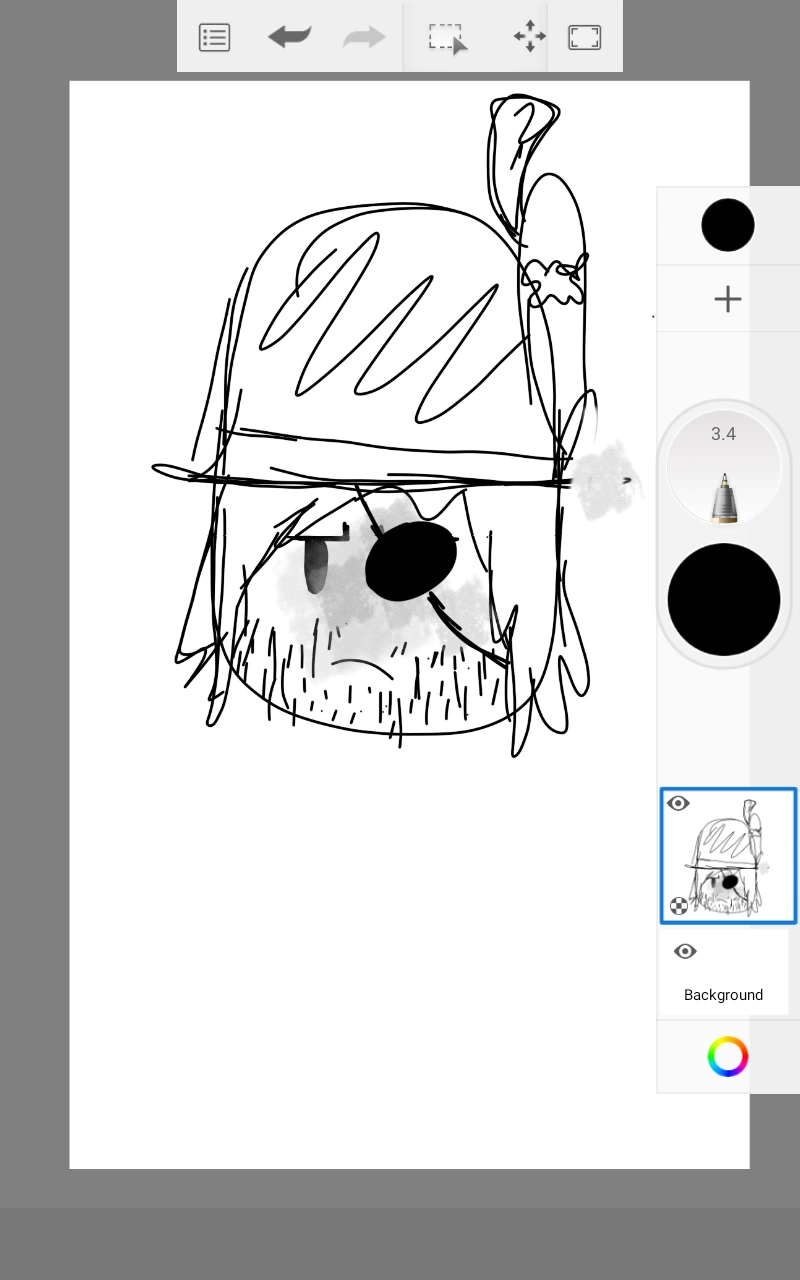Tap the current color circle at panel top

point(727,224)
